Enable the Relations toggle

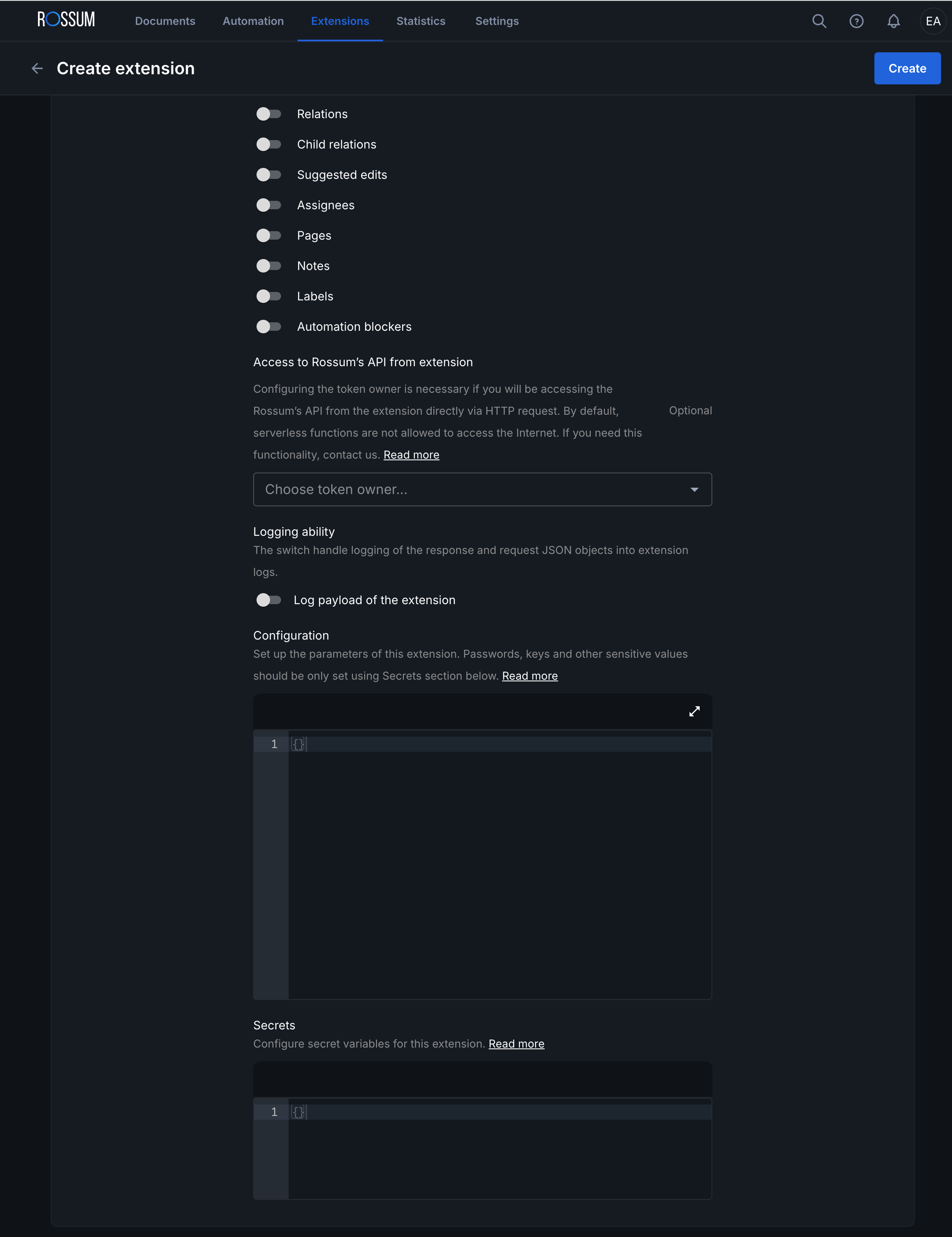[269, 114]
